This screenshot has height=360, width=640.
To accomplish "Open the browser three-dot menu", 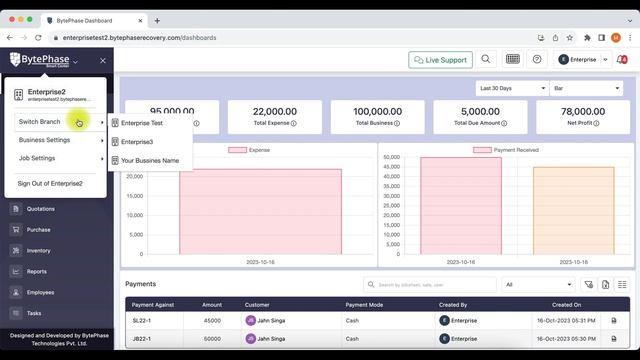I will 630,38.
